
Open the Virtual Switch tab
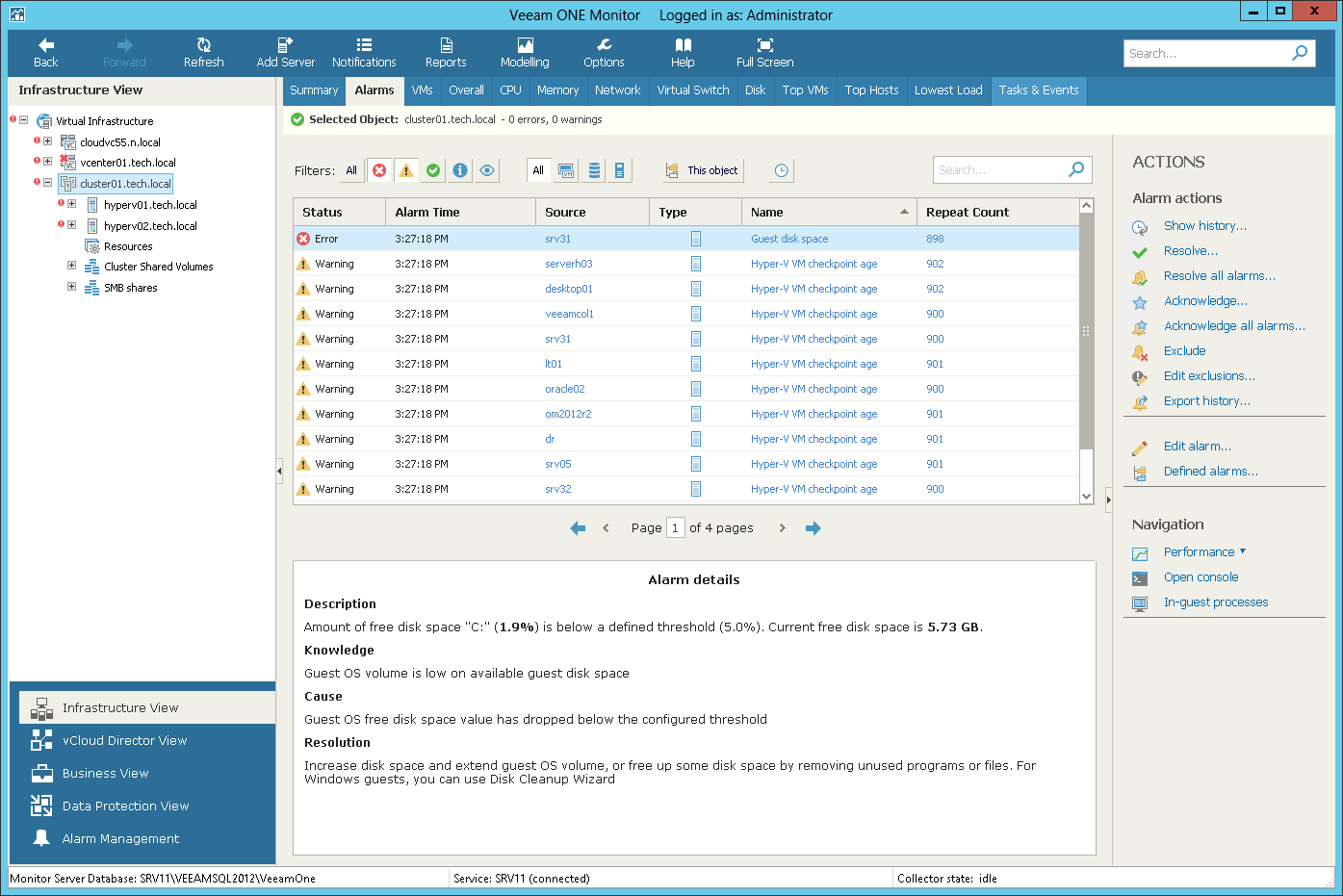tap(692, 90)
